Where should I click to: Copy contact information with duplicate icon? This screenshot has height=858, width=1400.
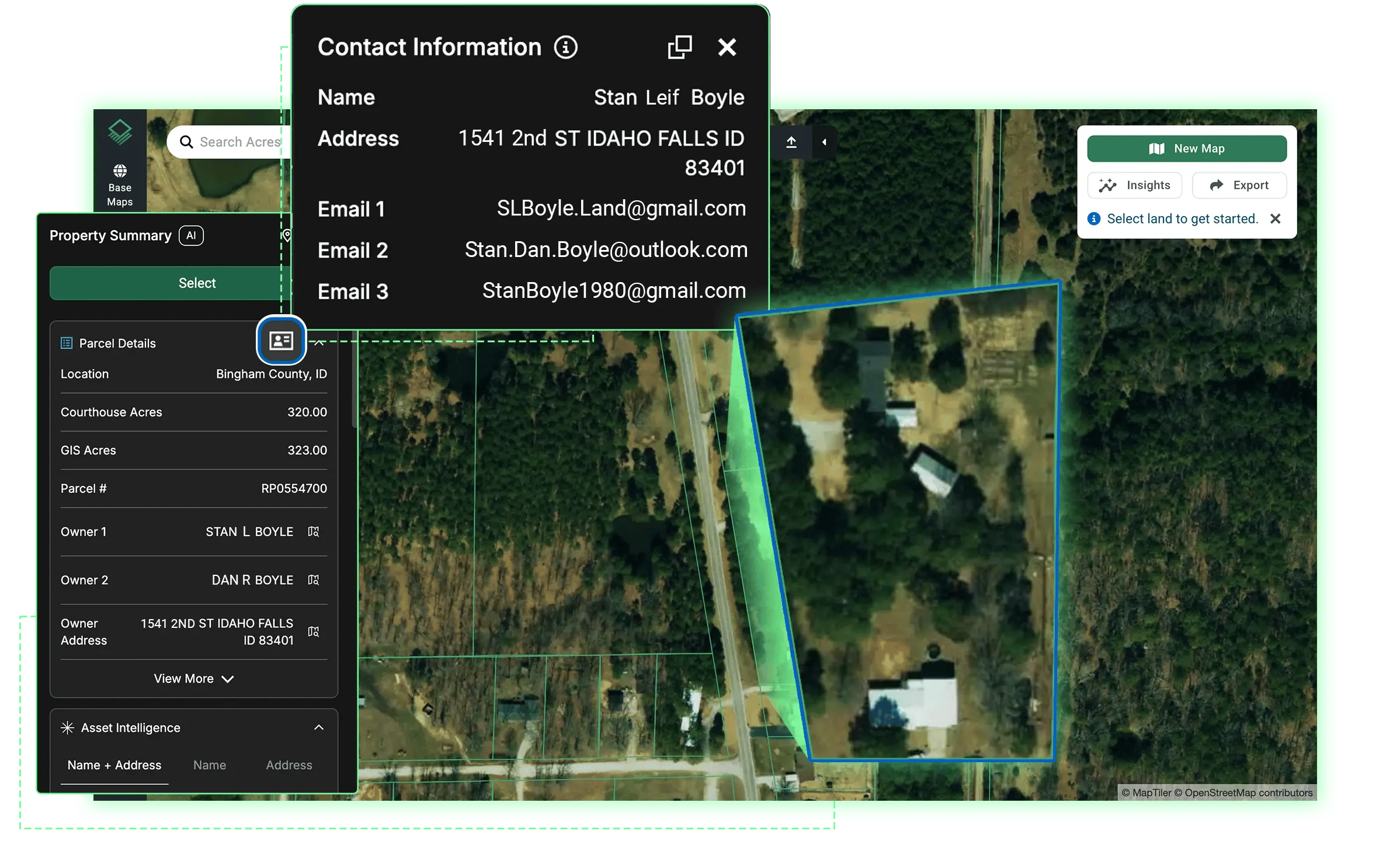[680, 47]
